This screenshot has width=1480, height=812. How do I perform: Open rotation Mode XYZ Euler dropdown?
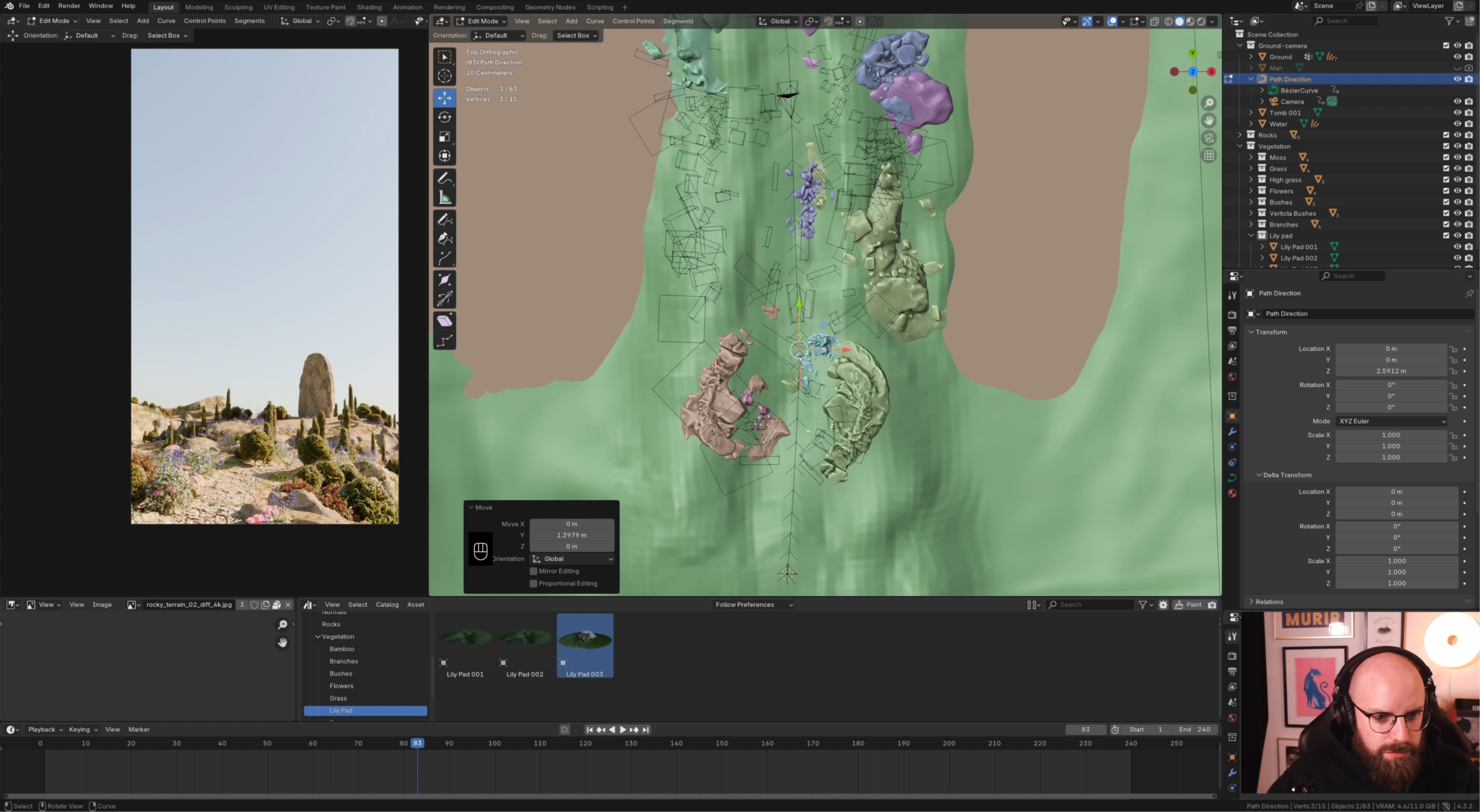point(1392,421)
